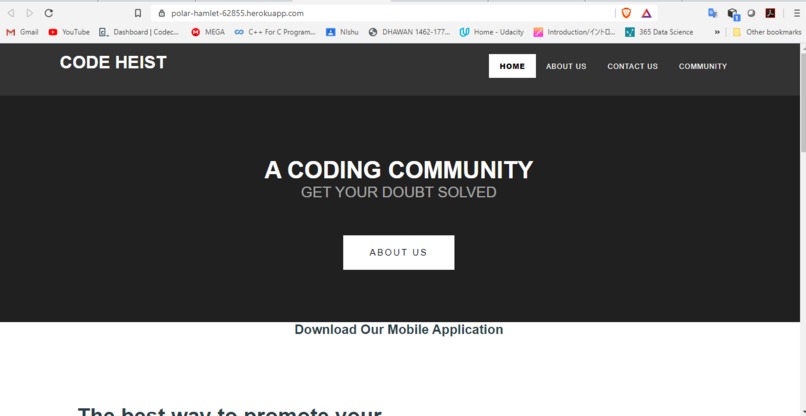Open the DHAWAN 1462-177 bookmark
806x416 pixels.
[409, 32]
